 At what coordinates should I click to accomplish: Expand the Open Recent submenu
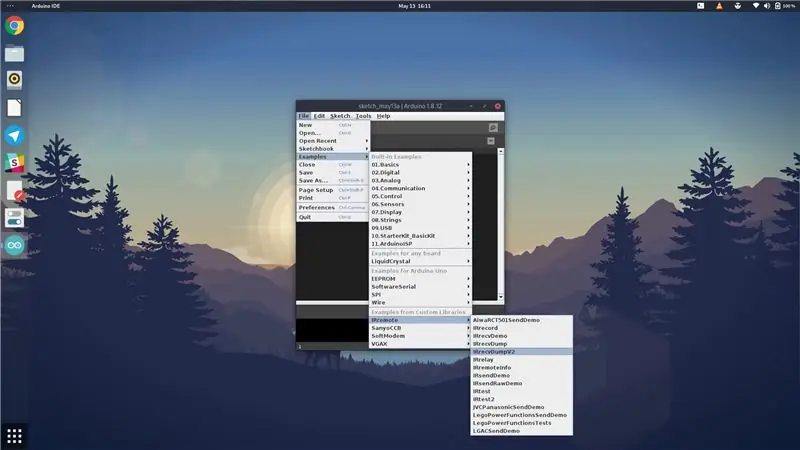coord(333,141)
